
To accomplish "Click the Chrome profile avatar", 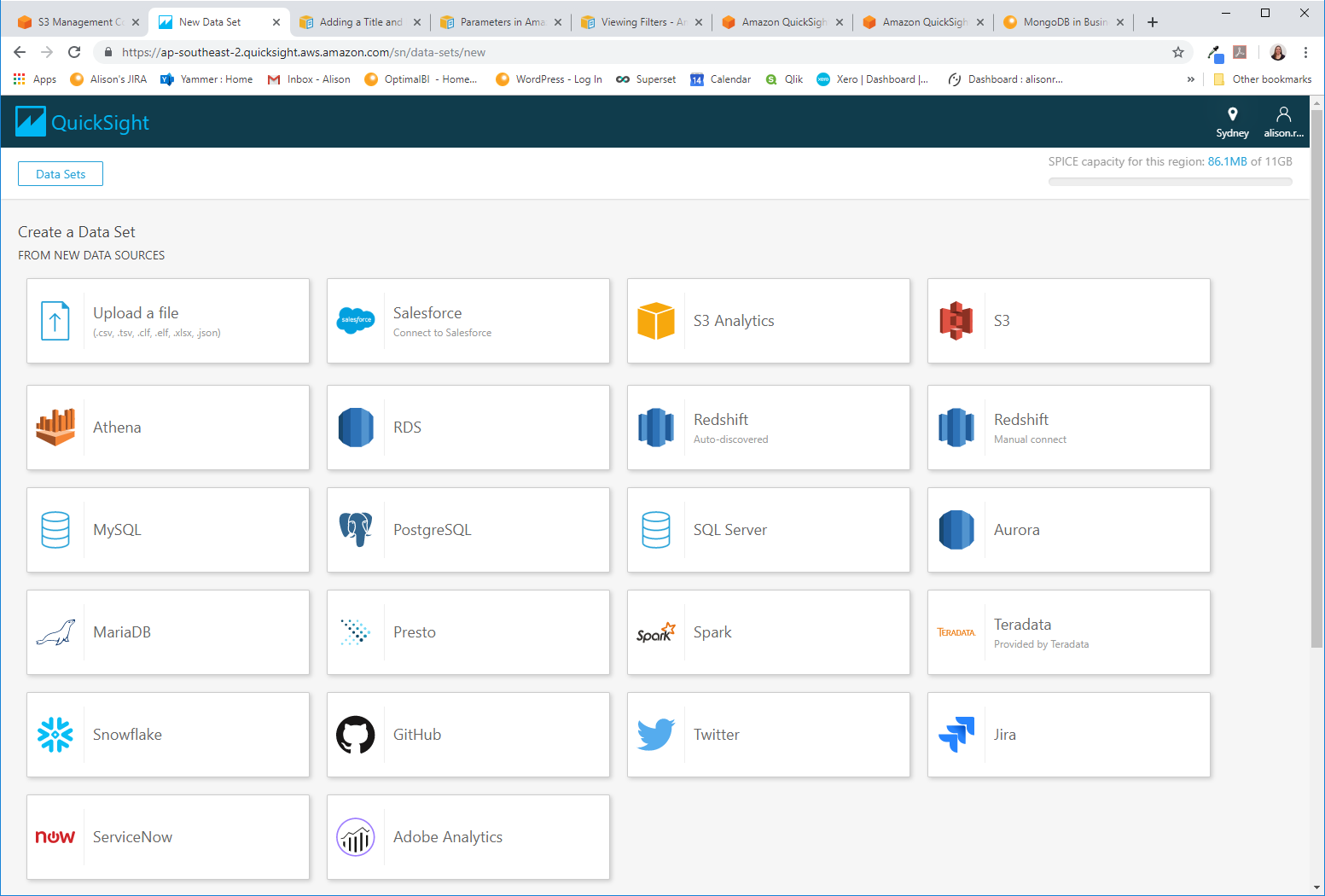I will tap(1278, 52).
